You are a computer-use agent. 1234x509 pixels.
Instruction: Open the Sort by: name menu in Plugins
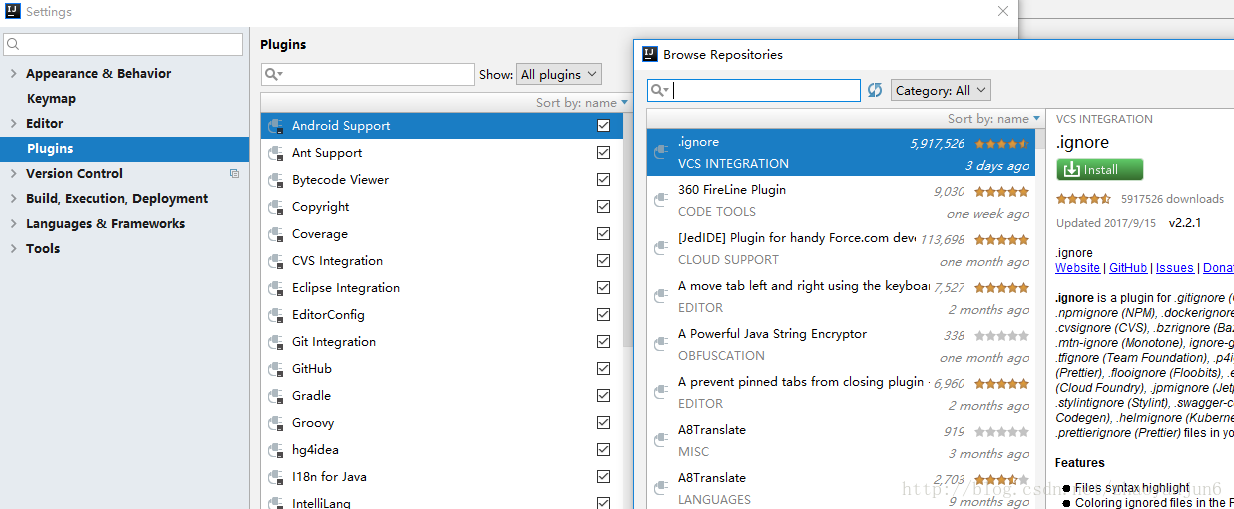pyautogui.click(x=582, y=102)
